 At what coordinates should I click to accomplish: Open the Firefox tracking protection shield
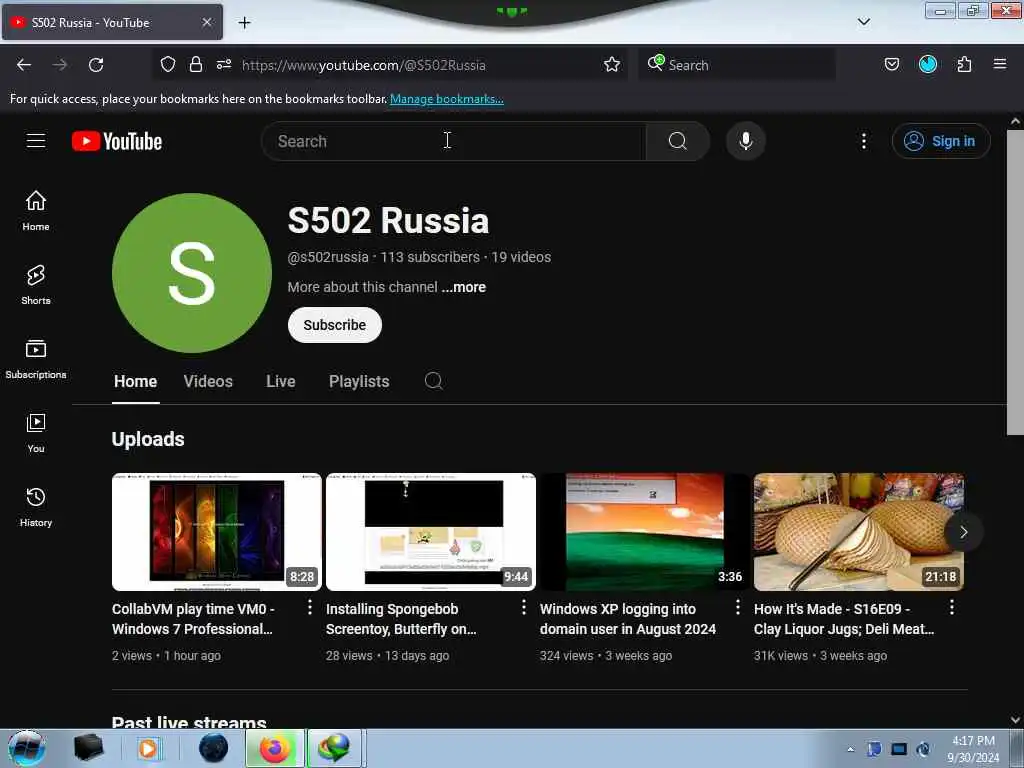pyautogui.click(x=168, y=65)
